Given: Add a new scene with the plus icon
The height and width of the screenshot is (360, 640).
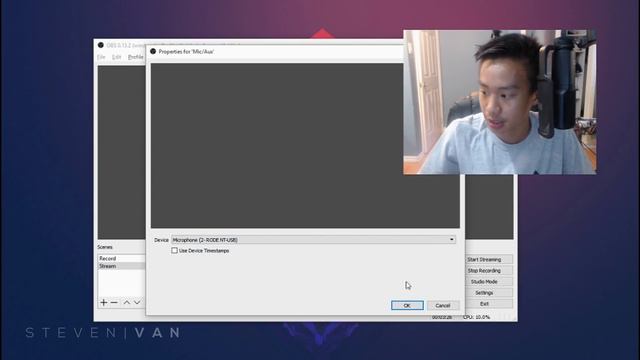Looking at the screenshot, I should click(x=104, y=302).
